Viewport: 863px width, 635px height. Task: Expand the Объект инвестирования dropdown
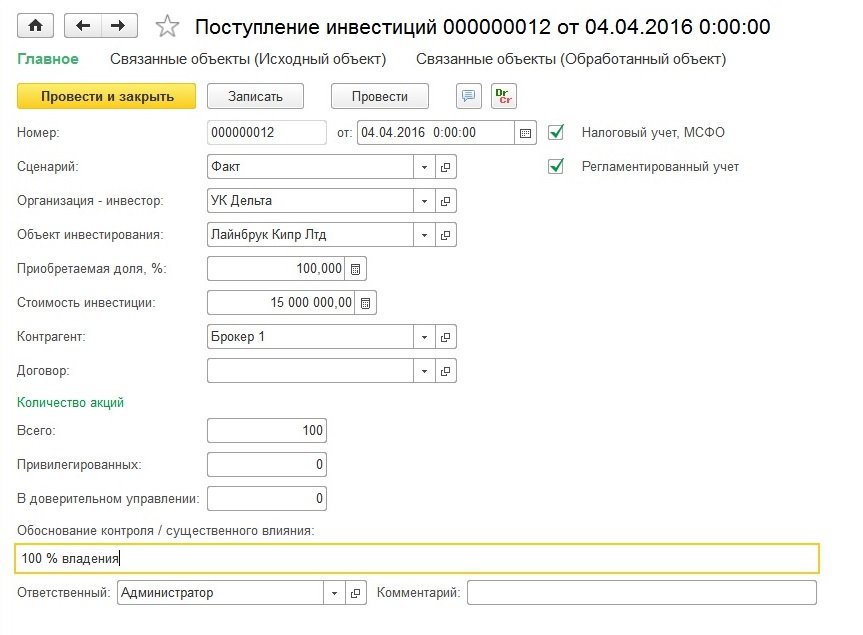pyautogui.click(x=424, y=235)
